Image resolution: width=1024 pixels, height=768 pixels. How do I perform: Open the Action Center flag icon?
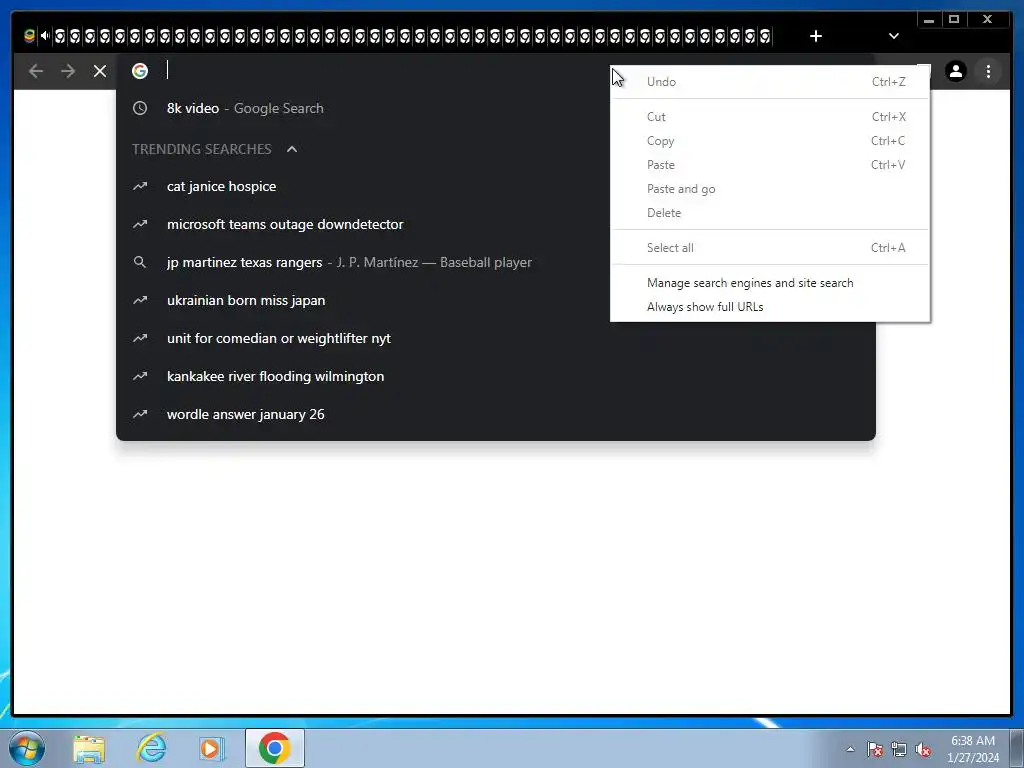[x=875, y=749]
